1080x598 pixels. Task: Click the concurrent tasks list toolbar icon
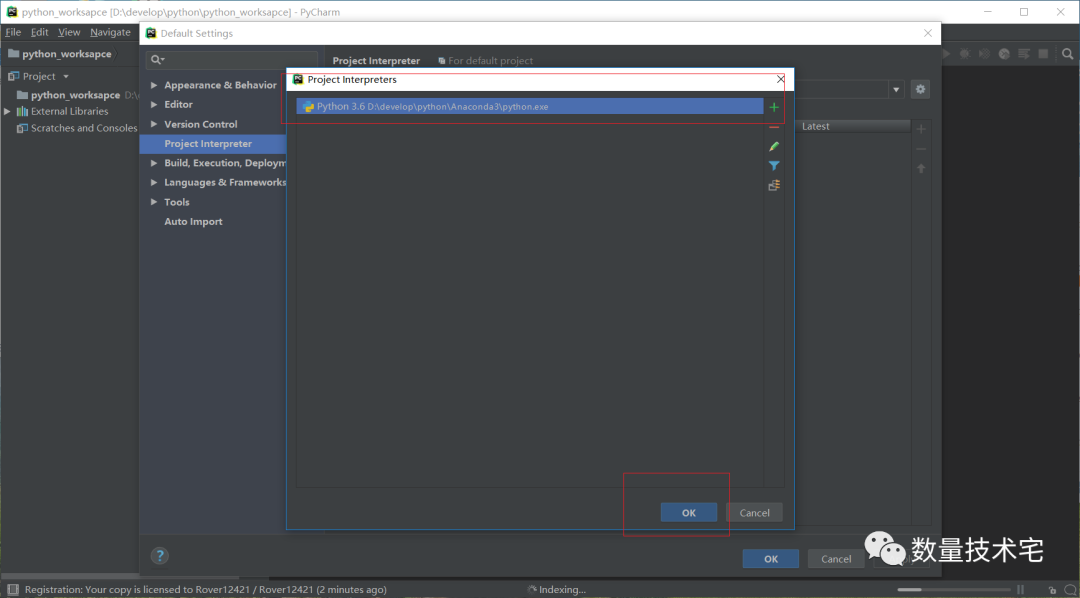tap(1024, 54)
